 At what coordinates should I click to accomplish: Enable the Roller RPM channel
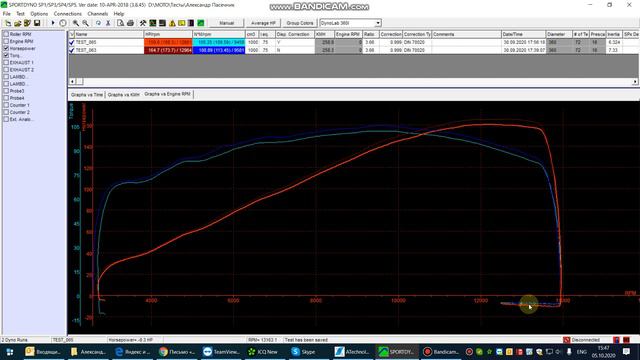pos(6,34)
